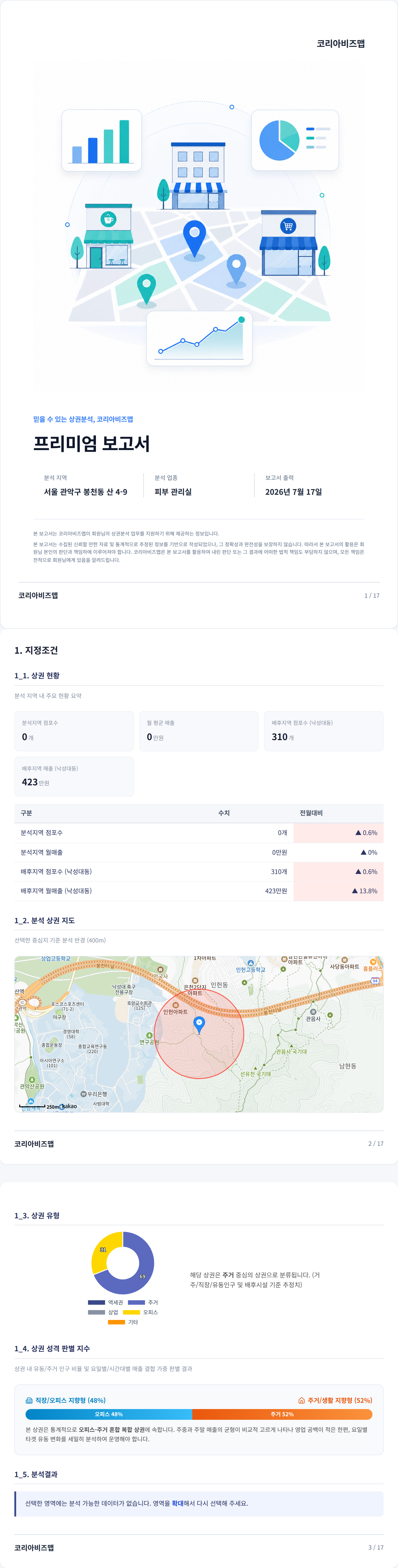The image size is (398, 1568).
Task: Click the 관악산공원 marker on the map
Action: tap(31, 1079)
